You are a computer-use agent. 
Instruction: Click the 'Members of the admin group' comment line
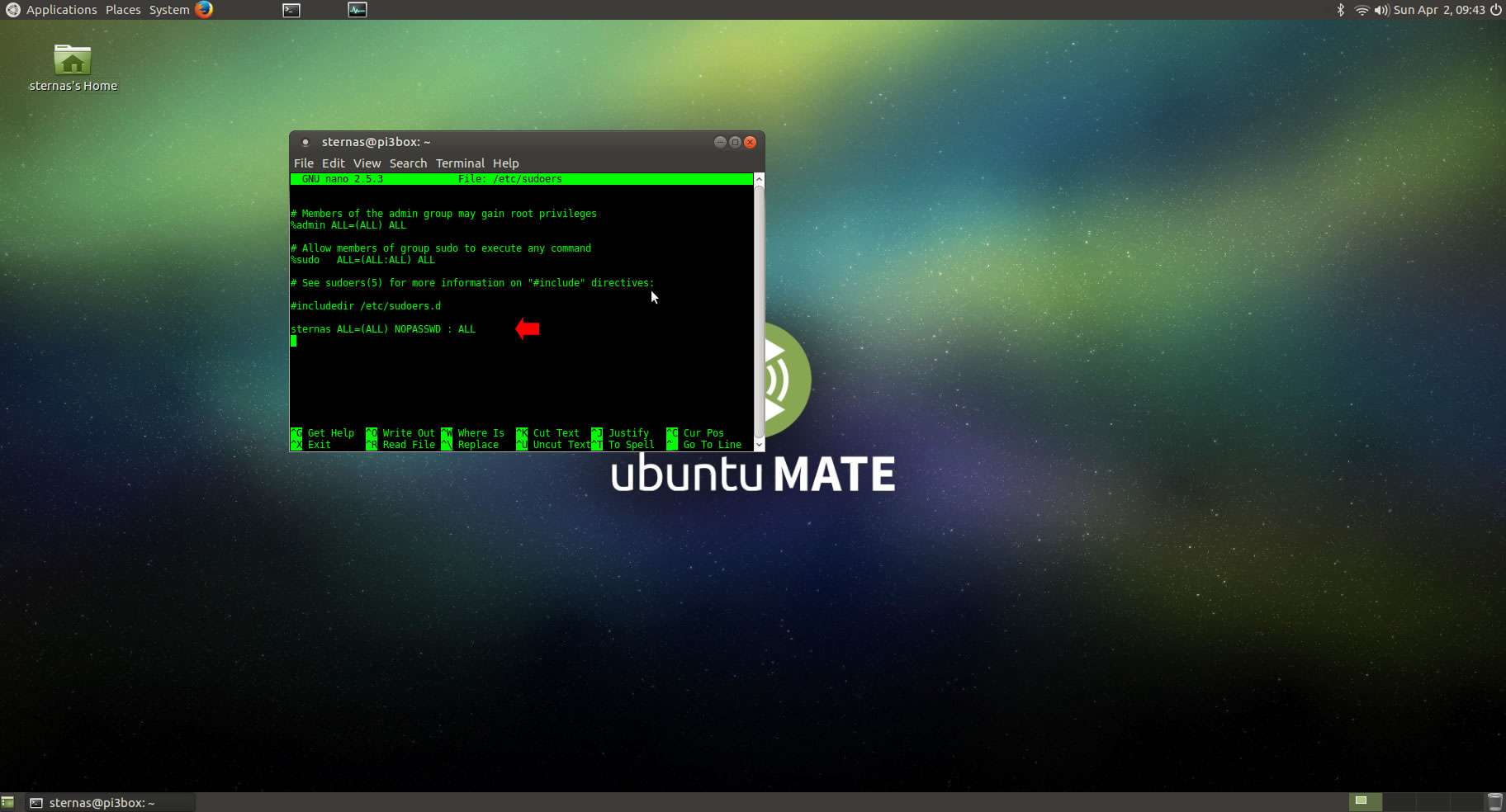[x=443, y=214]
